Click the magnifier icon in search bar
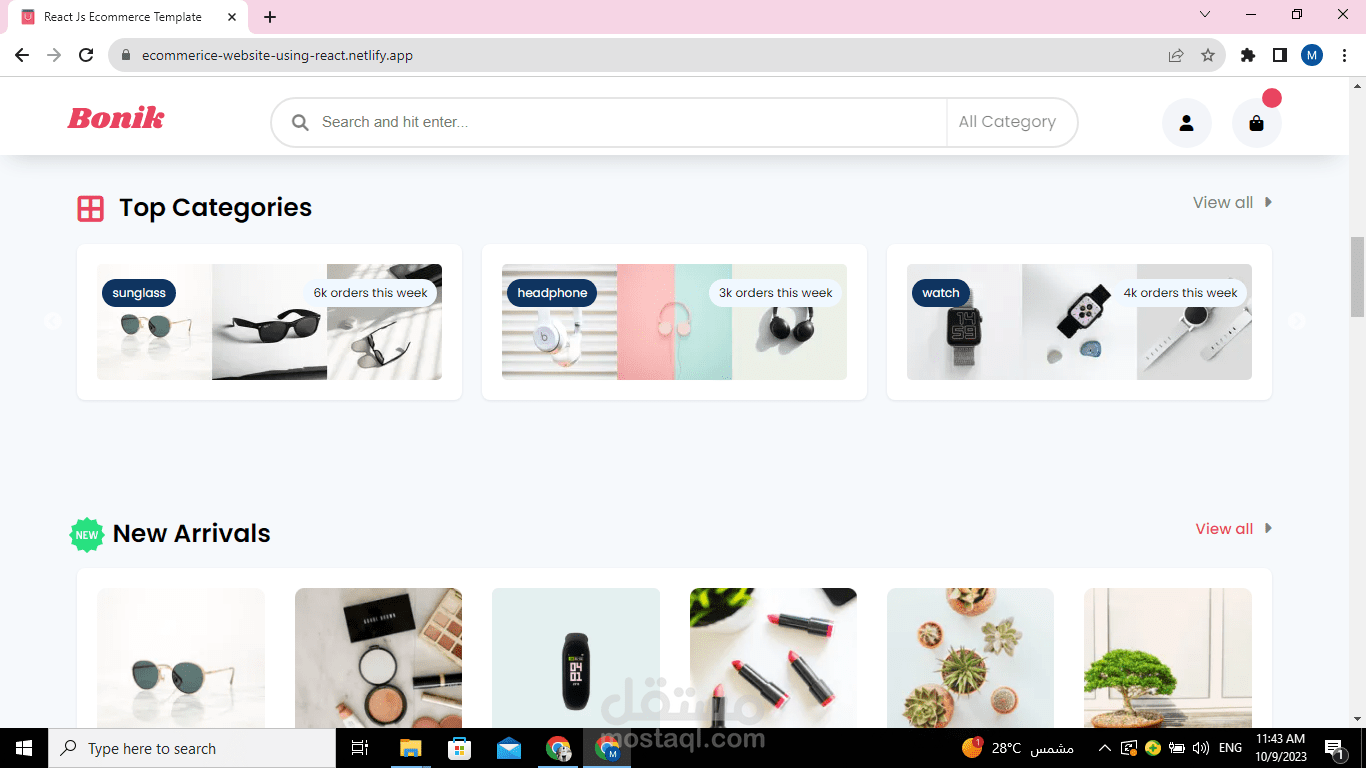 tap(300, 122)
